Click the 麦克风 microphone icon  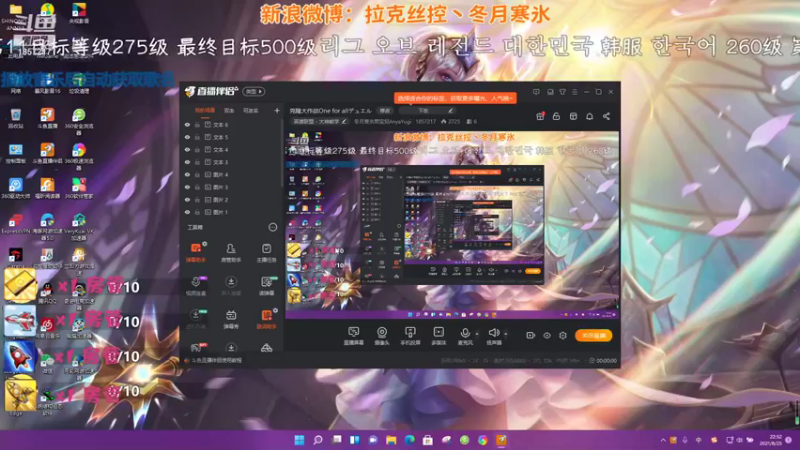pyautogui.click(x=465, y=333)
